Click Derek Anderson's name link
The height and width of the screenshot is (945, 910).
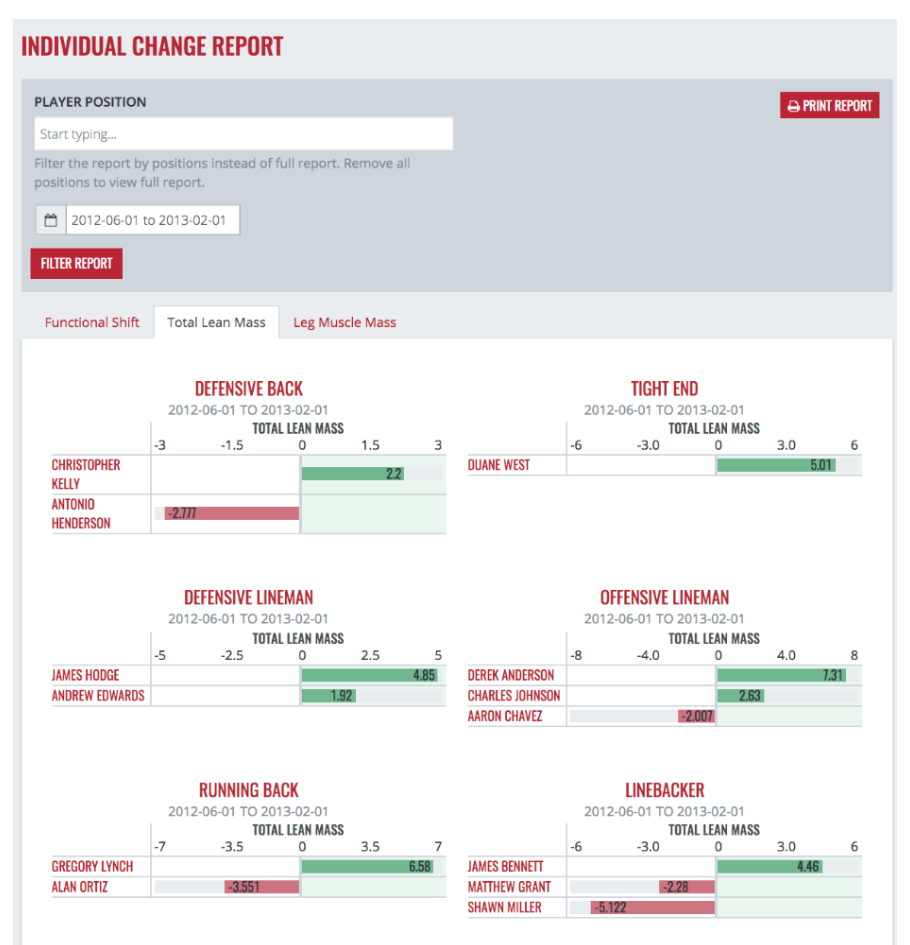click(510, 675)
